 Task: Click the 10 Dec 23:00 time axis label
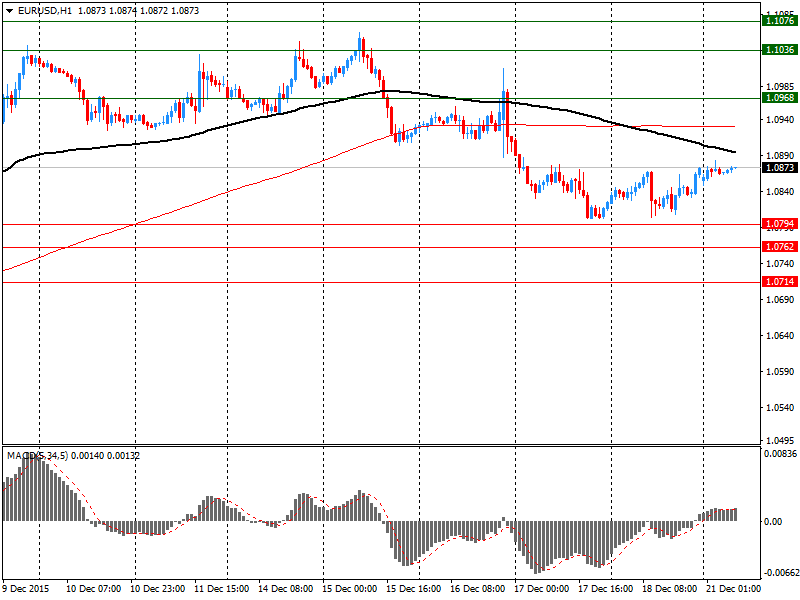point(157,588)
